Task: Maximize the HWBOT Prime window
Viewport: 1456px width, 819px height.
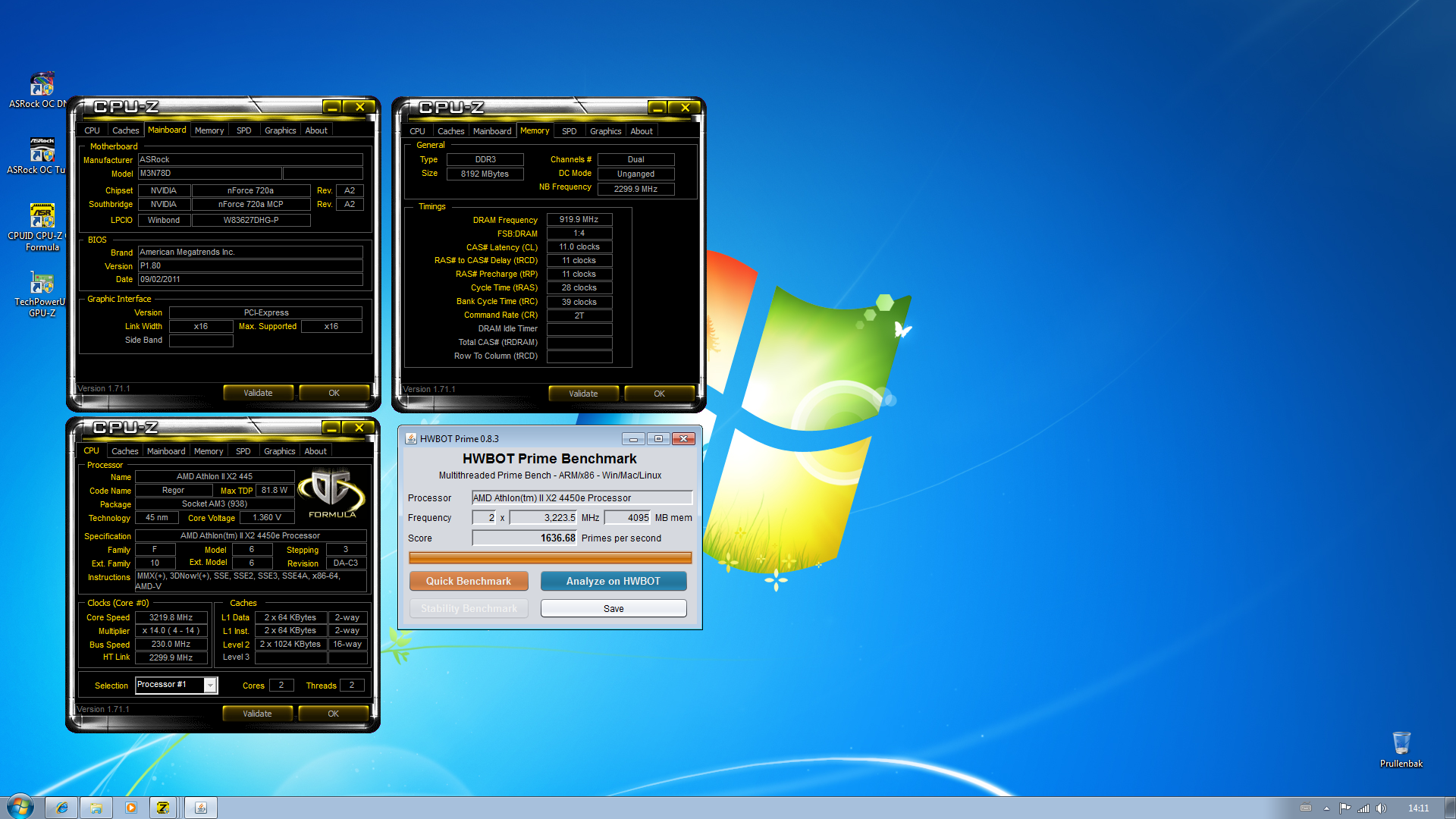Action: [658, 438]
